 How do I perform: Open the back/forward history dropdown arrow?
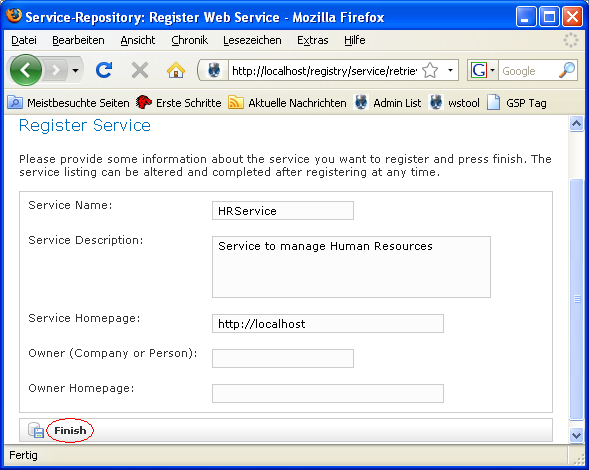coord(76,70)
